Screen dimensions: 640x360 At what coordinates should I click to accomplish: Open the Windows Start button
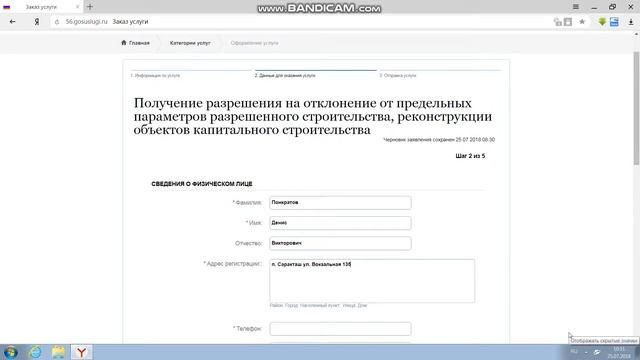(x=10, y=352)
